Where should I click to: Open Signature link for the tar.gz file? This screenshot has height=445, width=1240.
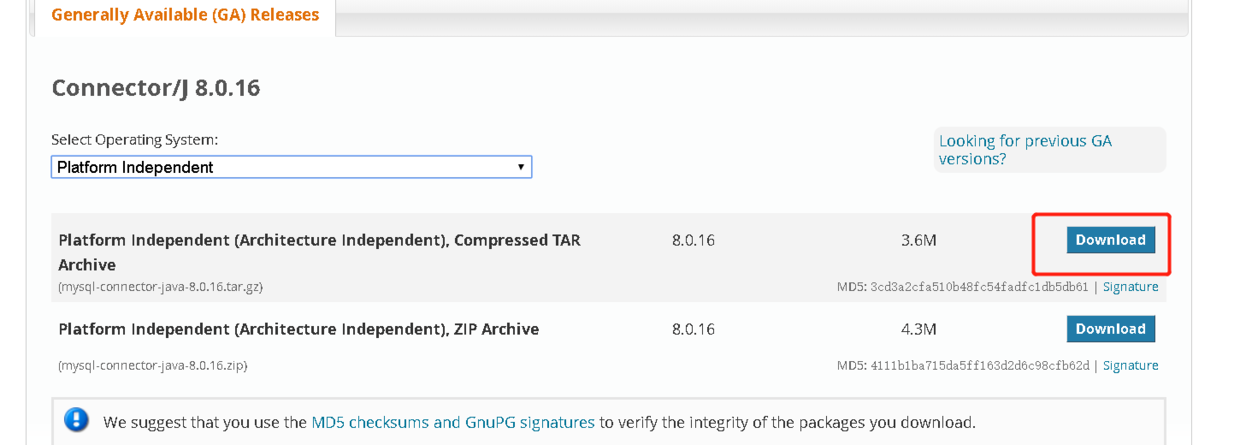(x=1130, y=287)
